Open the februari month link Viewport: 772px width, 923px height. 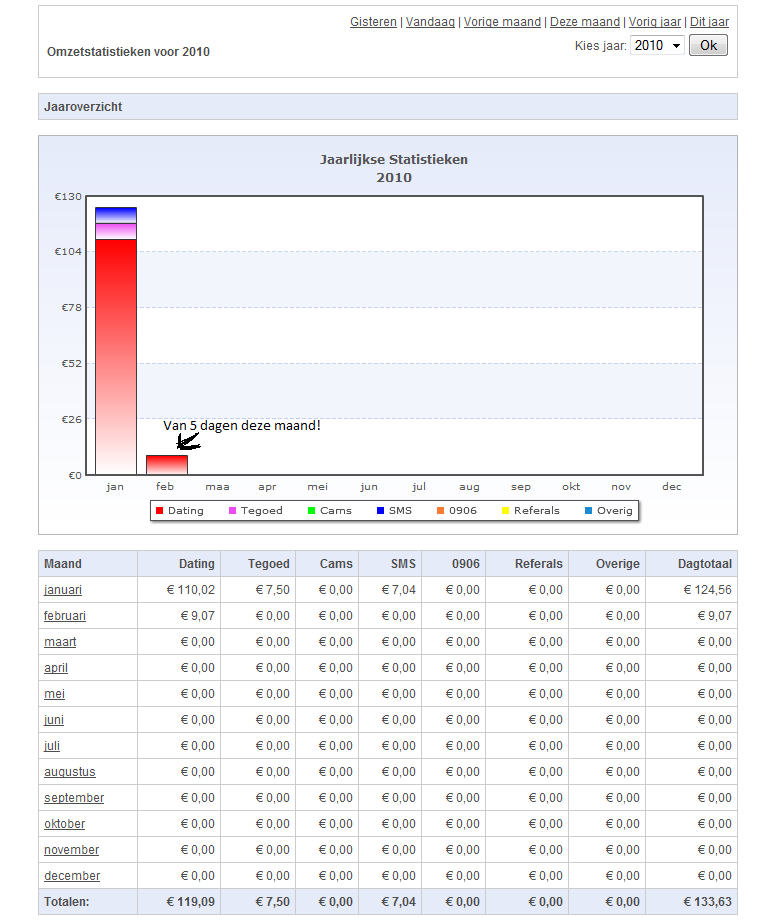pyautogui.click(x=65, y=616)
